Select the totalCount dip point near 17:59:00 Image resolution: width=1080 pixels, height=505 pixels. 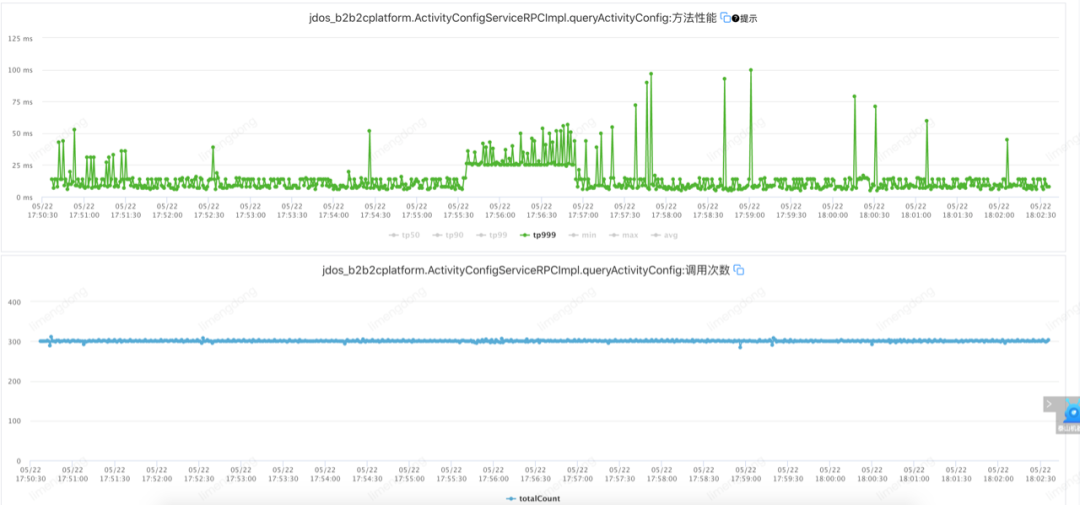(x=740, y=347)
